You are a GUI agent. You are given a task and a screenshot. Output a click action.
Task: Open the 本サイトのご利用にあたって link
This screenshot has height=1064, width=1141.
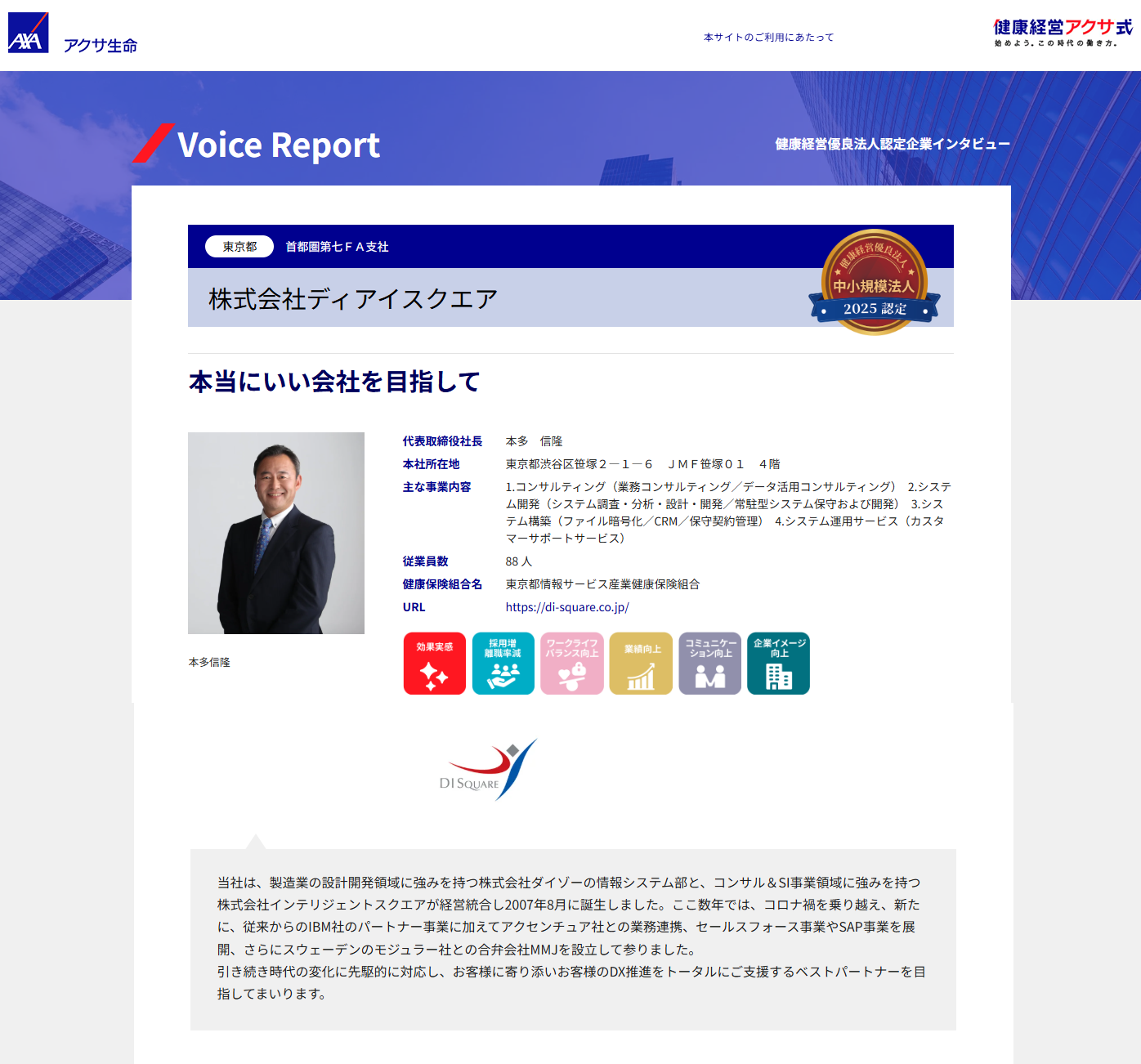point(768,38)
